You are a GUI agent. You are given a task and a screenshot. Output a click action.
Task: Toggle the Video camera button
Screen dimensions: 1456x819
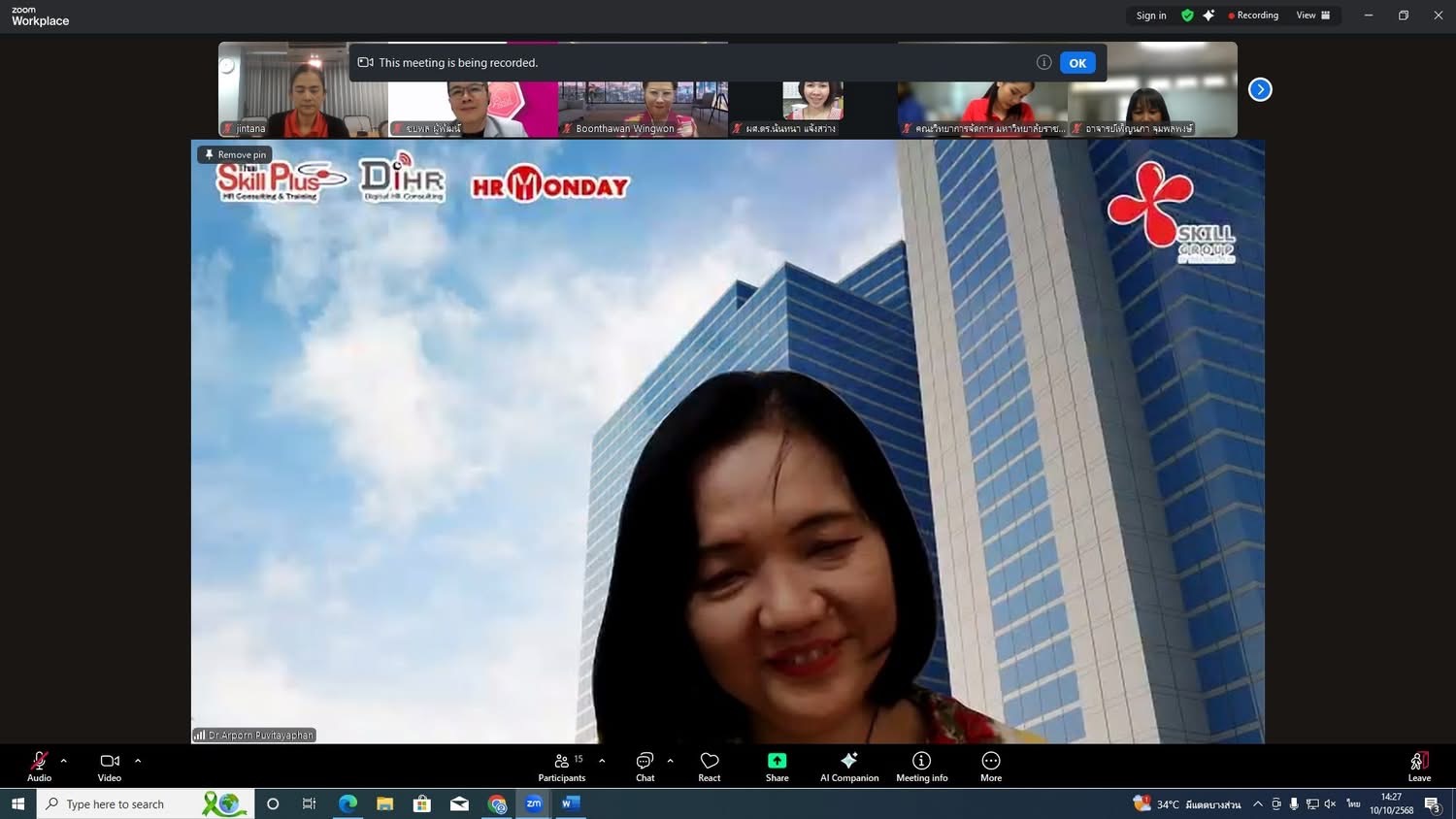110,765
